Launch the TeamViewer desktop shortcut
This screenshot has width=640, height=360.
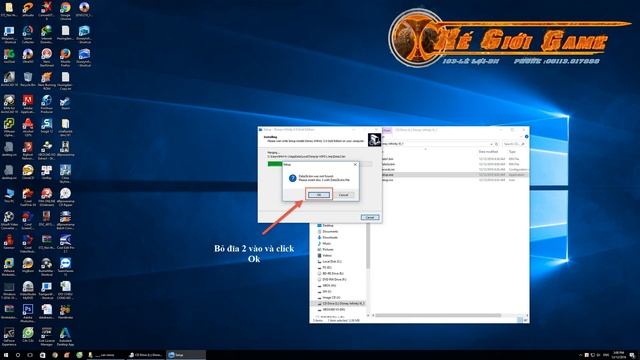[65, 266]
